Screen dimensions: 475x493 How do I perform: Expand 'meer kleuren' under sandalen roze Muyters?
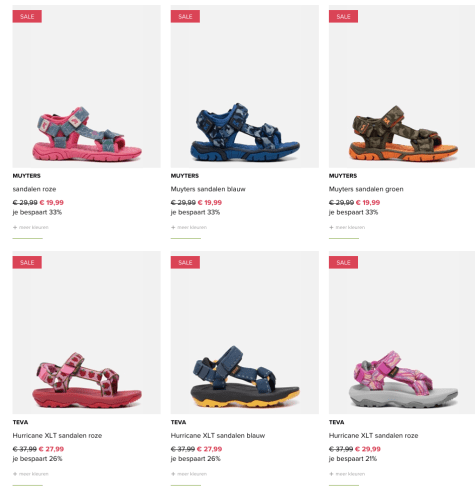pyautogui.click(x=31, y=227)
